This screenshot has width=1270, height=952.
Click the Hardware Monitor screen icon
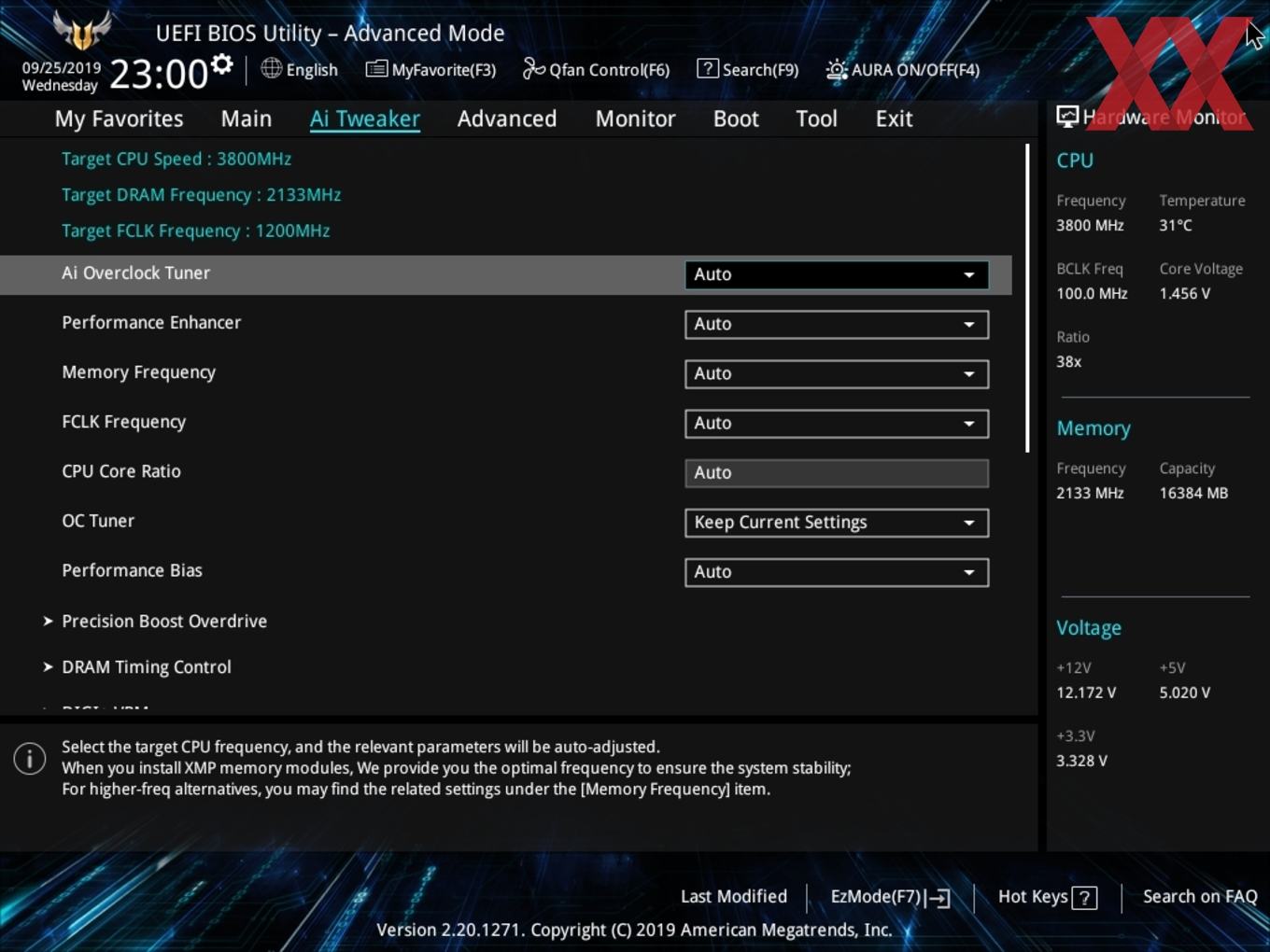1067,117
